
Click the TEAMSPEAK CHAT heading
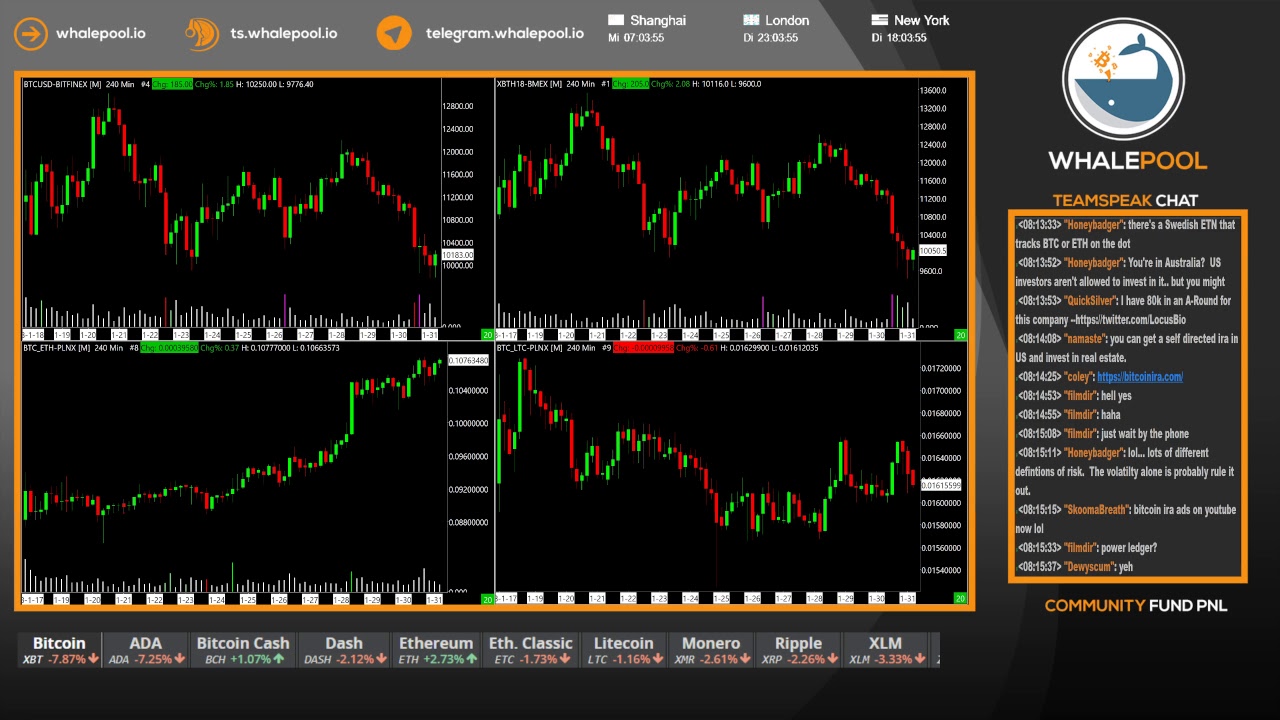tap(1125, 200)
